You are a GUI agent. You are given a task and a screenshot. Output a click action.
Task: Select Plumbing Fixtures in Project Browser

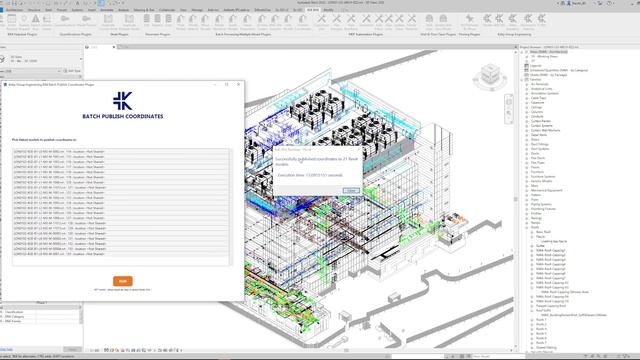543,209
